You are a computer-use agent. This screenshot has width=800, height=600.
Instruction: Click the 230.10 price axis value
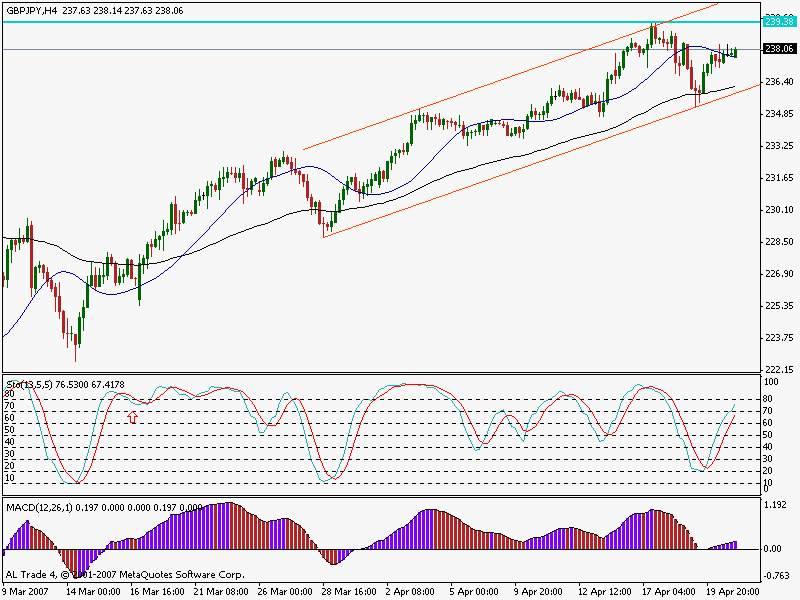tap(779, 210)
